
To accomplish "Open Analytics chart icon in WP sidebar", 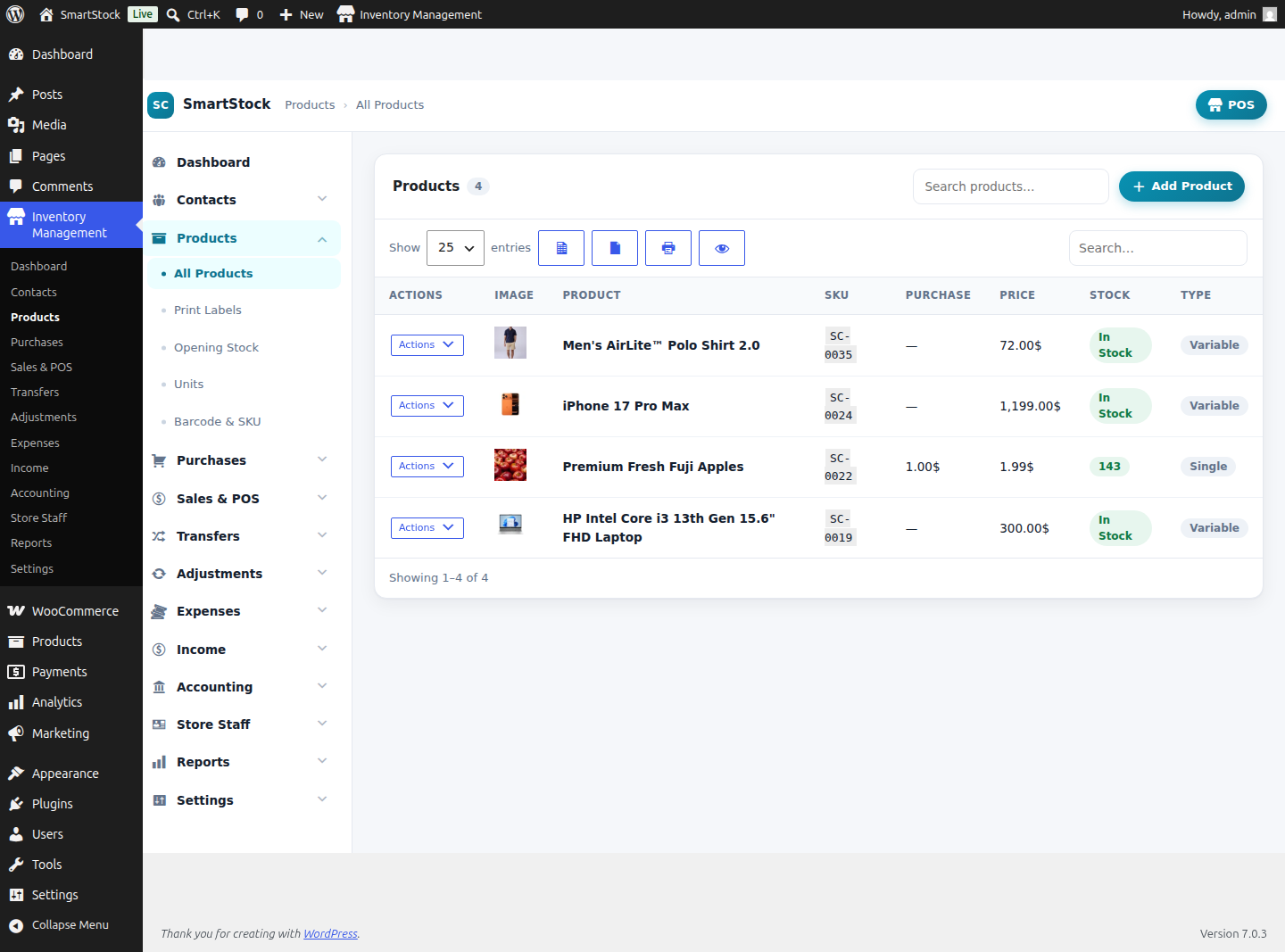I will click(x=16, y=702).
